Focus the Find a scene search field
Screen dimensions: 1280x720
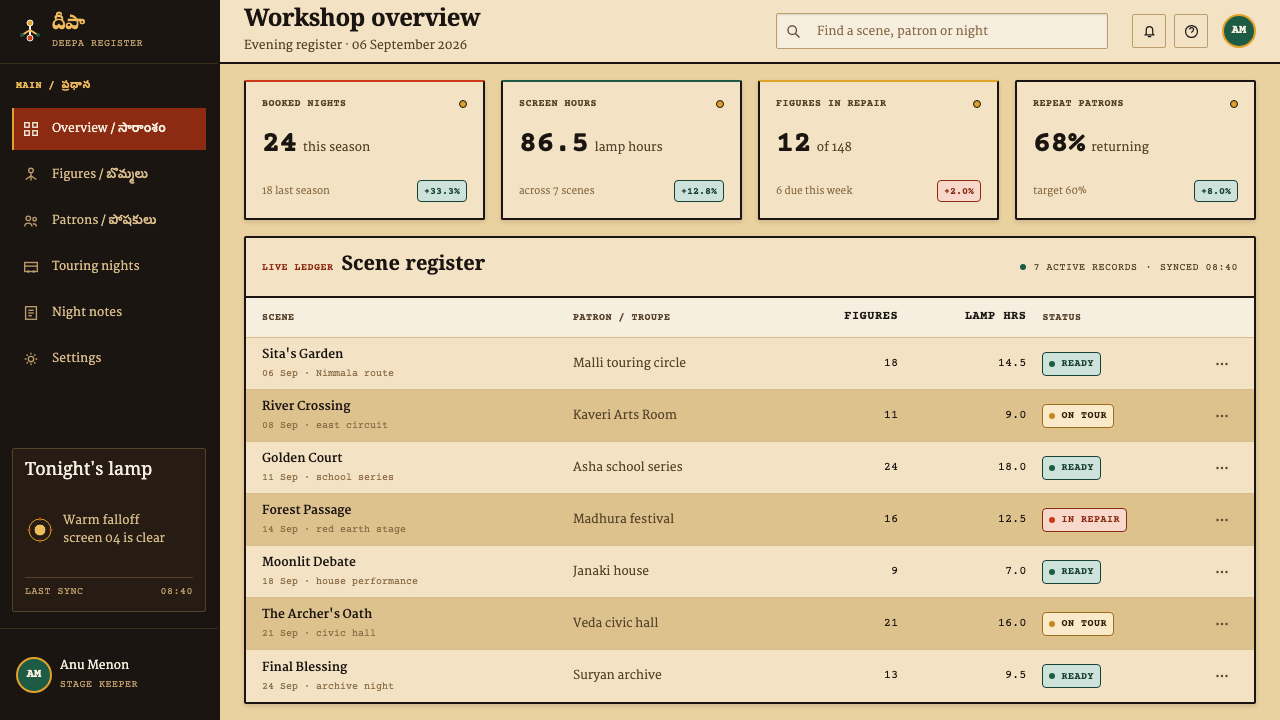tap(942, 31)
